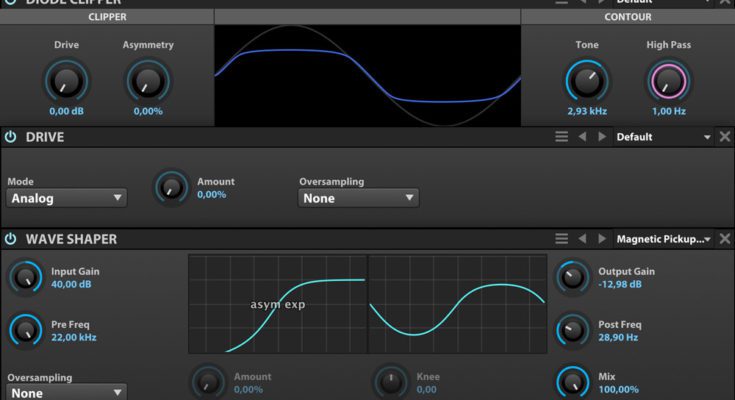
Task: Toggle the Wave Shaper power button
Action: (x=11, y=239)
